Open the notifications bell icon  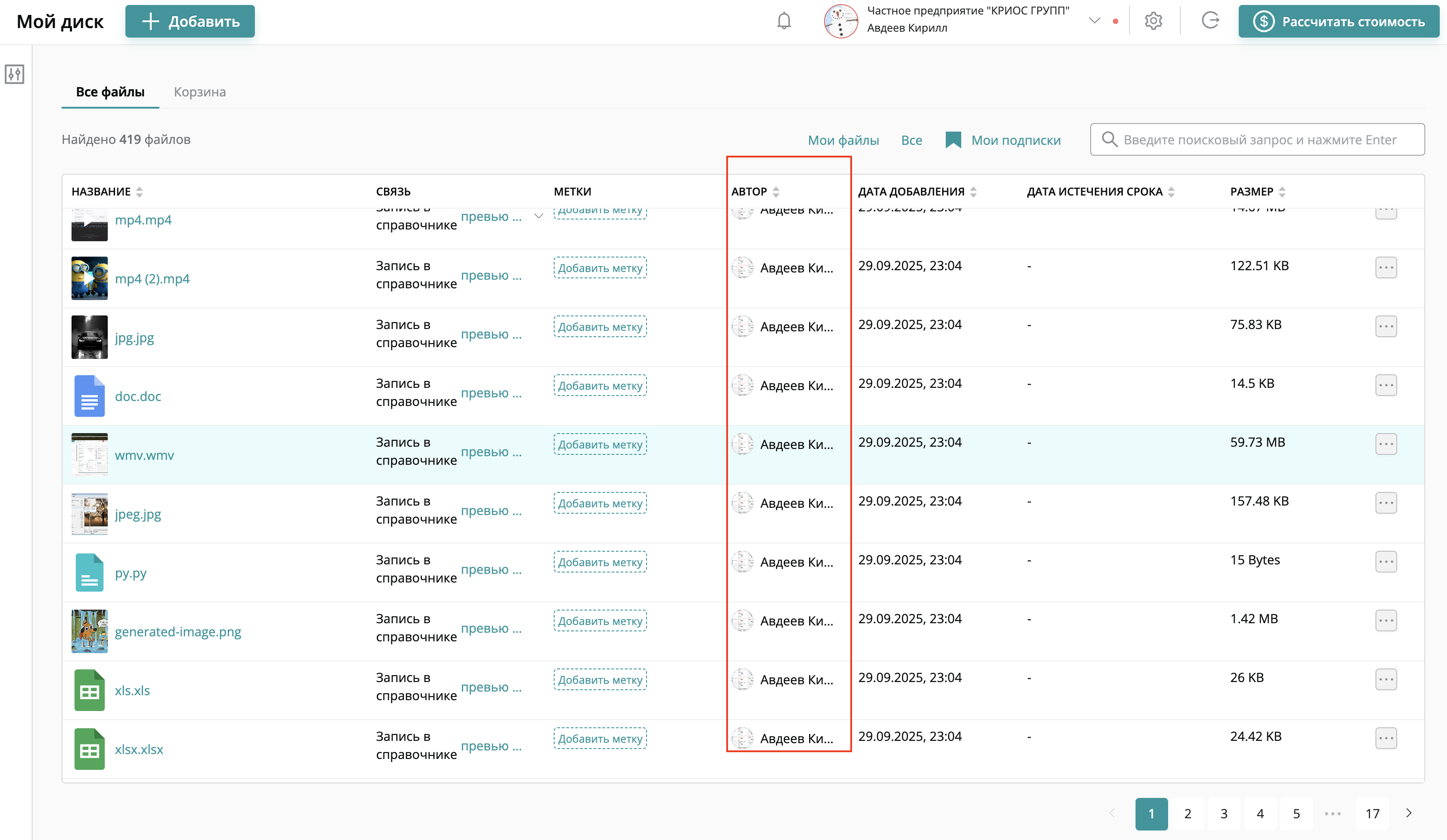coord(784,21)
